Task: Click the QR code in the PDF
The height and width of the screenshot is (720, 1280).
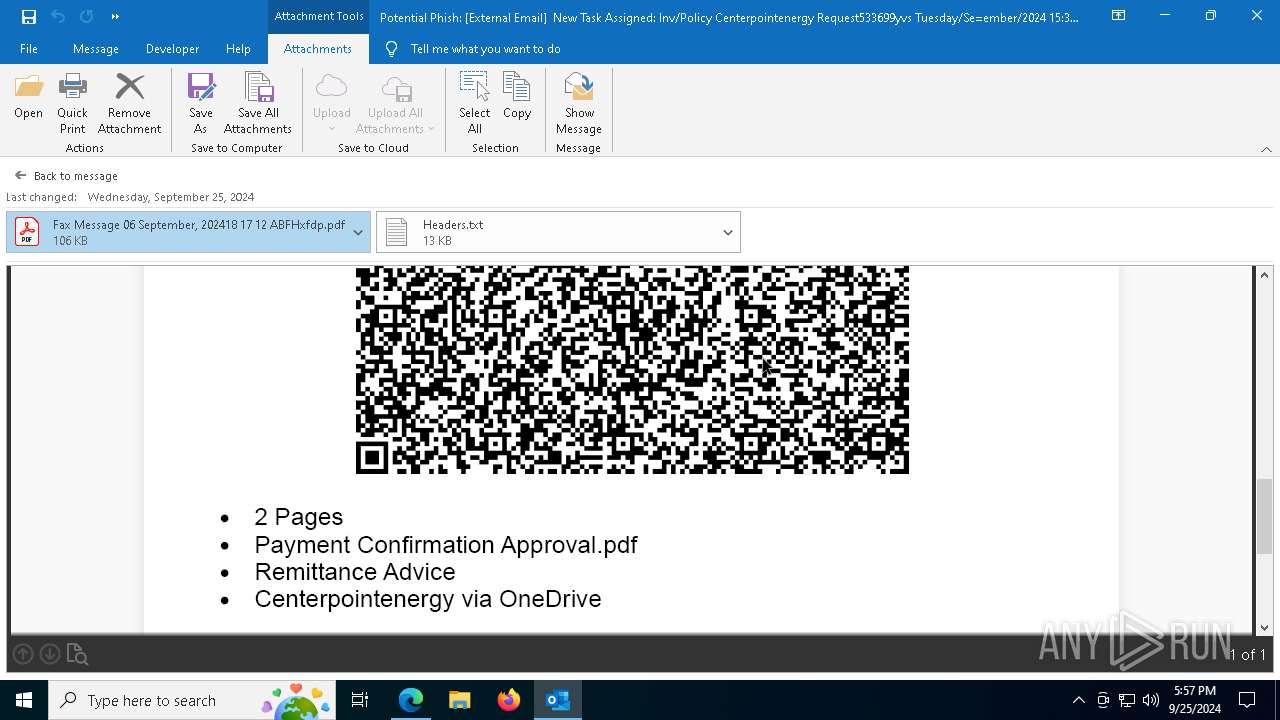Action: [x=632, y=370]
